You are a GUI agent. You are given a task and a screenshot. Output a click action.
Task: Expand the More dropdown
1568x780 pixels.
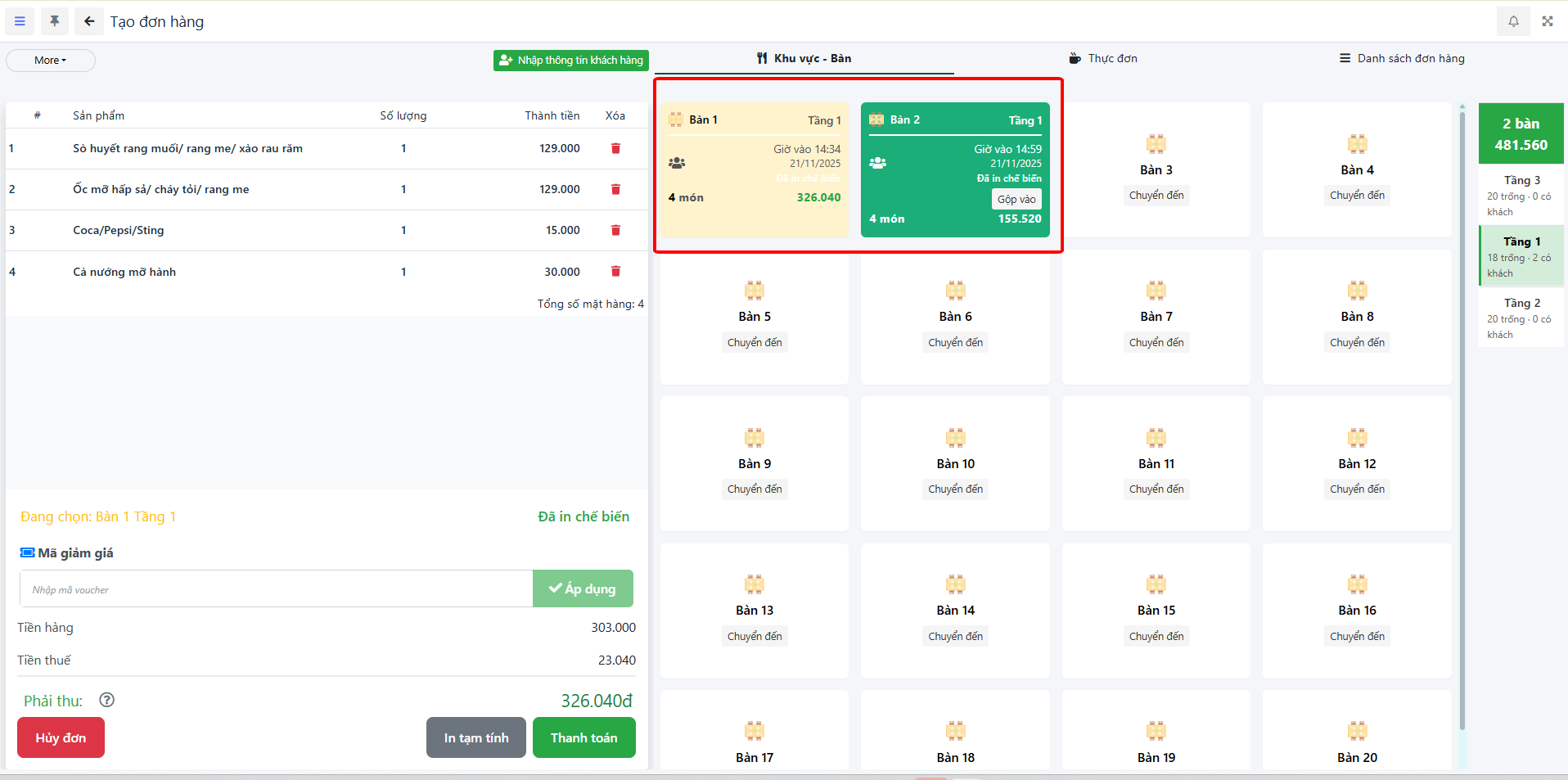51,61
